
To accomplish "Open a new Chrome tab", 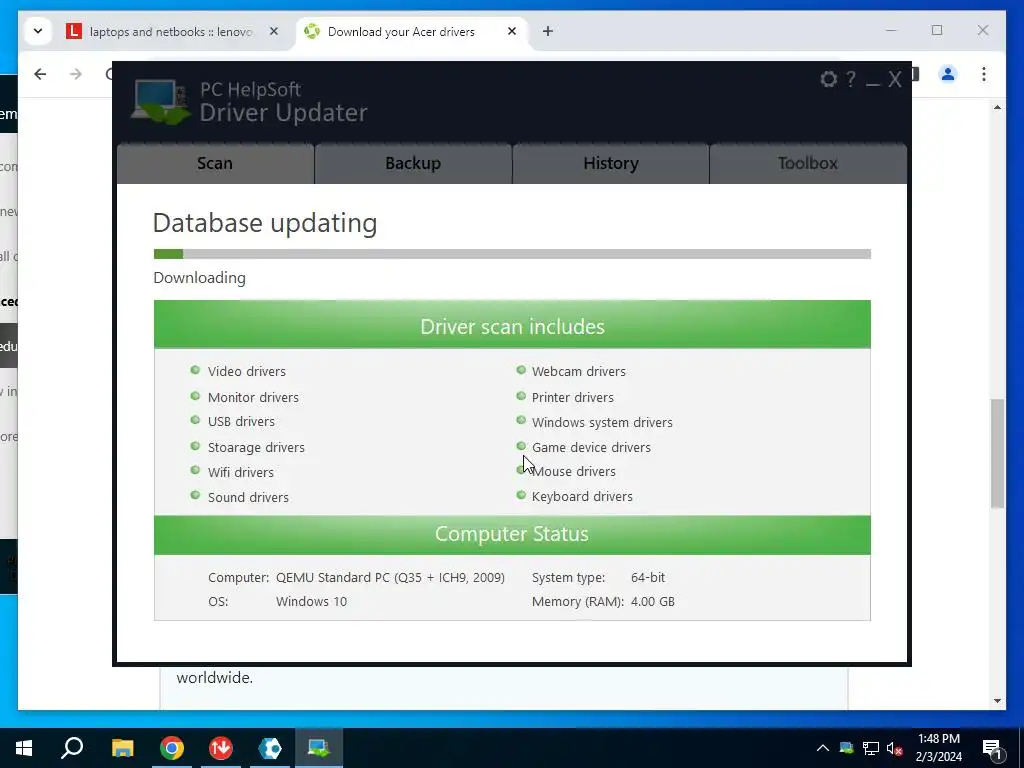I will coord(548,31).
